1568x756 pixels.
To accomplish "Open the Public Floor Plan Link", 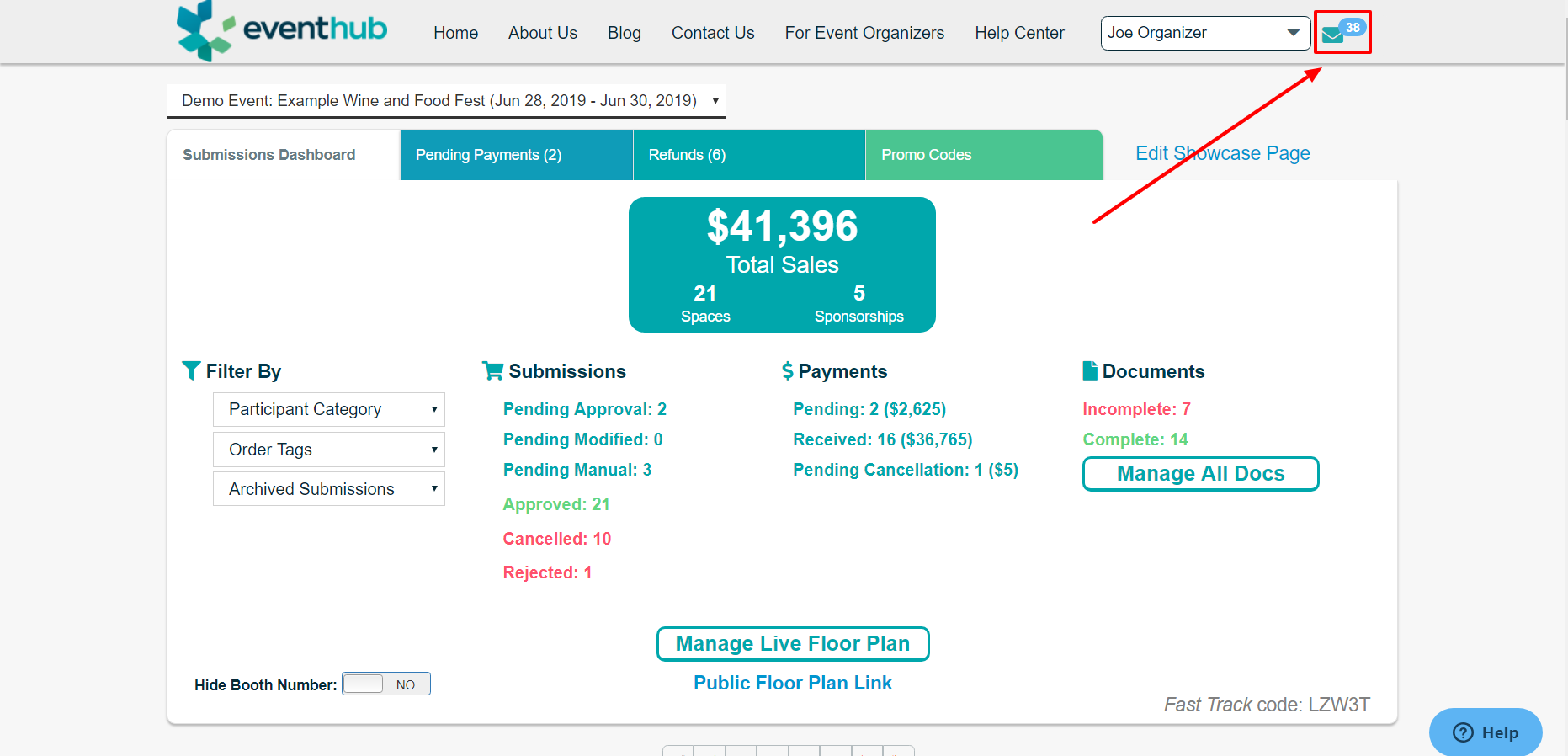I will (x=793, y=683).
